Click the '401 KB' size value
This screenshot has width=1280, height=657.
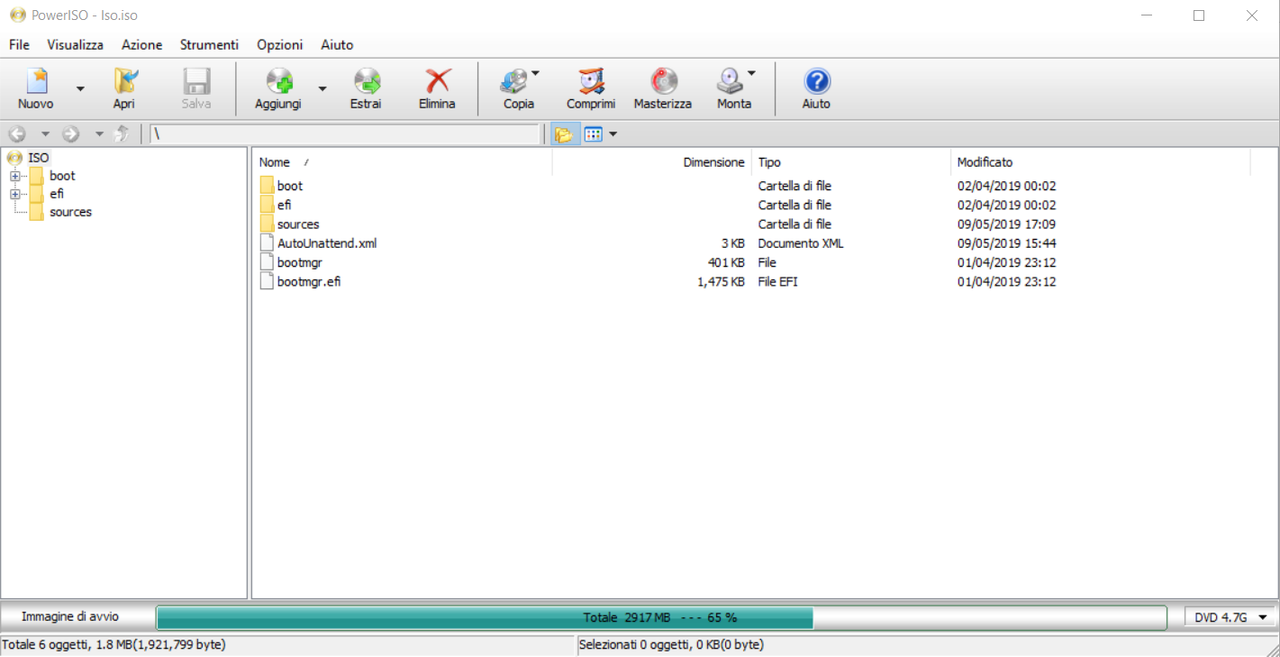point(726,263)
